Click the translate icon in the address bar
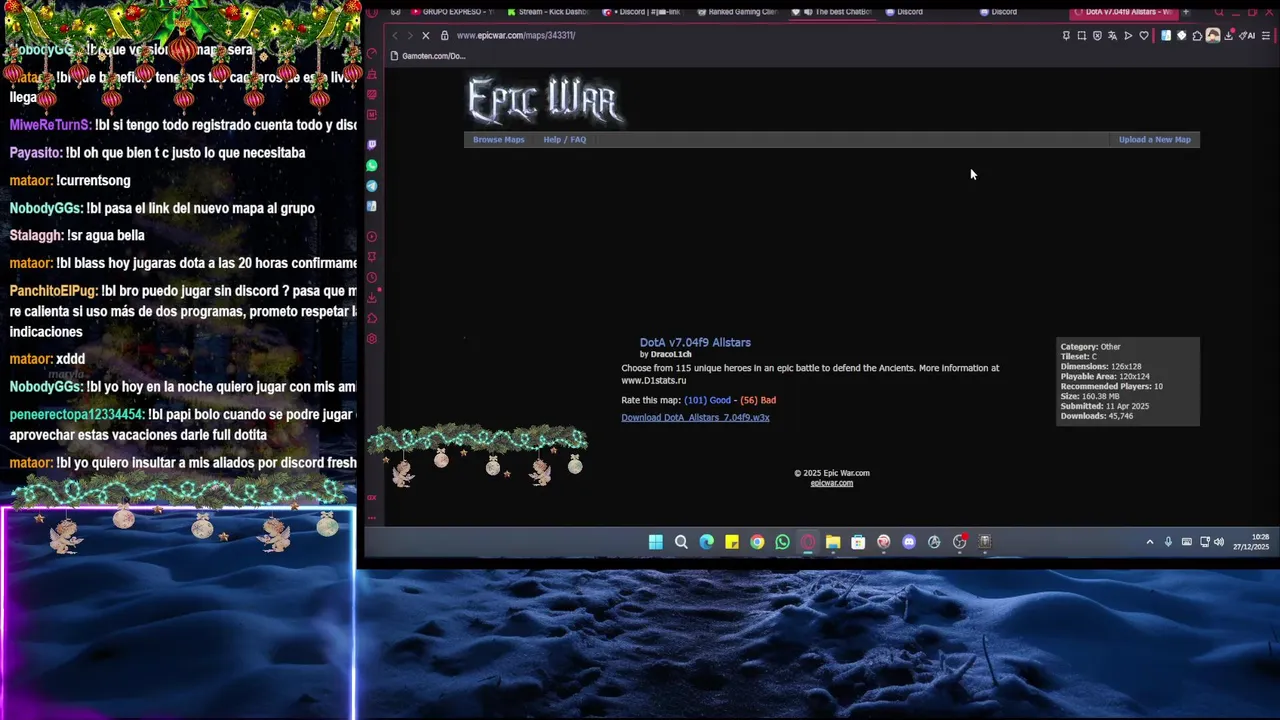 point(1113,35)
